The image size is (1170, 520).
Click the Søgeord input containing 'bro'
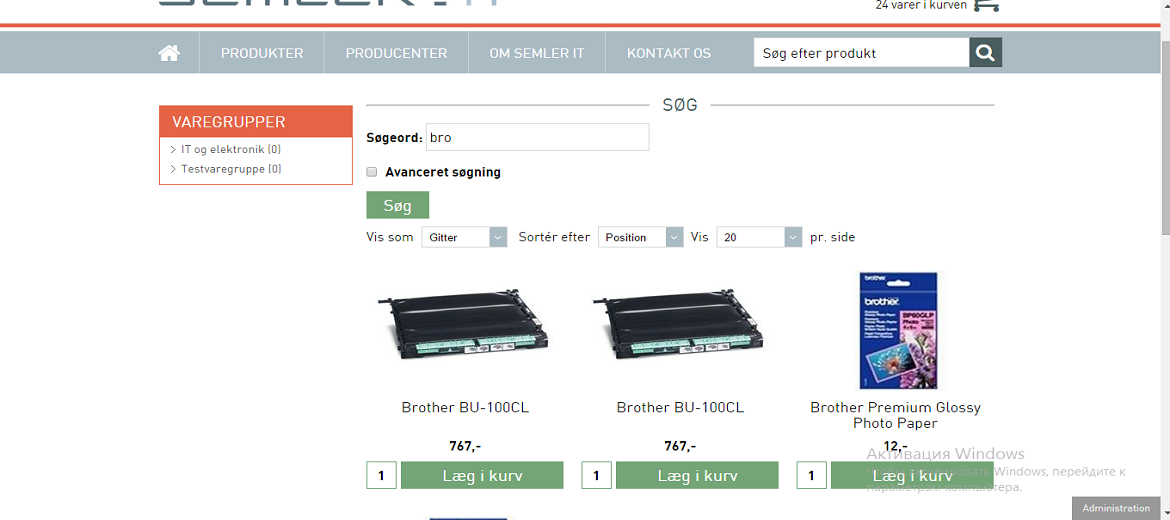537,137
